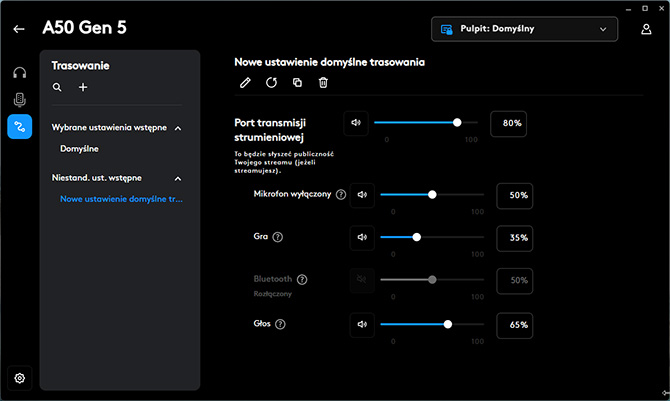Mute the Port transmisji strumieniowej output
This screenshot has height=401, width=670.
click(x=356, y=123)
